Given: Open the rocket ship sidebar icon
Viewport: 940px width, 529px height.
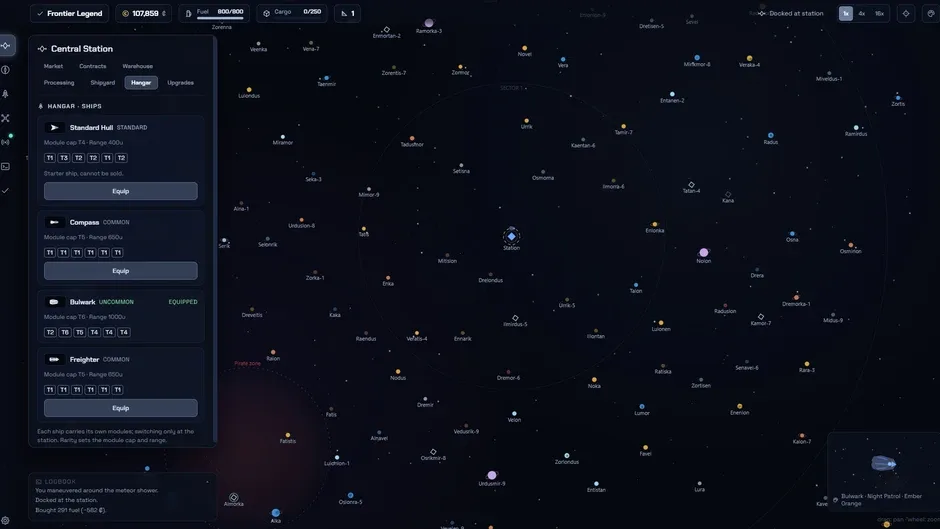Looking at the screenshot, I should coord(5,94).
